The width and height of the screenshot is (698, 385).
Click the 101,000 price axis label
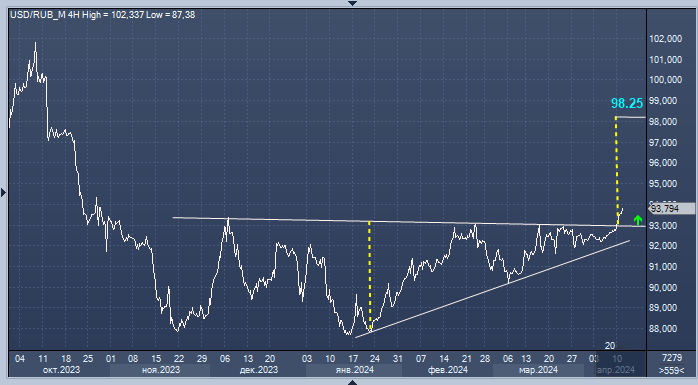(x=666, y=60)
